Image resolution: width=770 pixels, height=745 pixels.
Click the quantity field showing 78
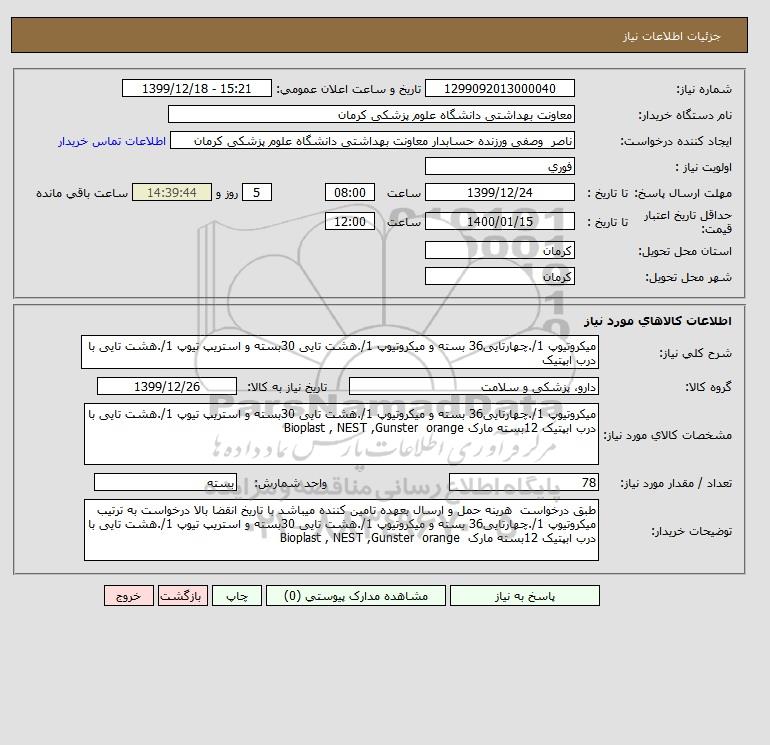pos(523,482)
